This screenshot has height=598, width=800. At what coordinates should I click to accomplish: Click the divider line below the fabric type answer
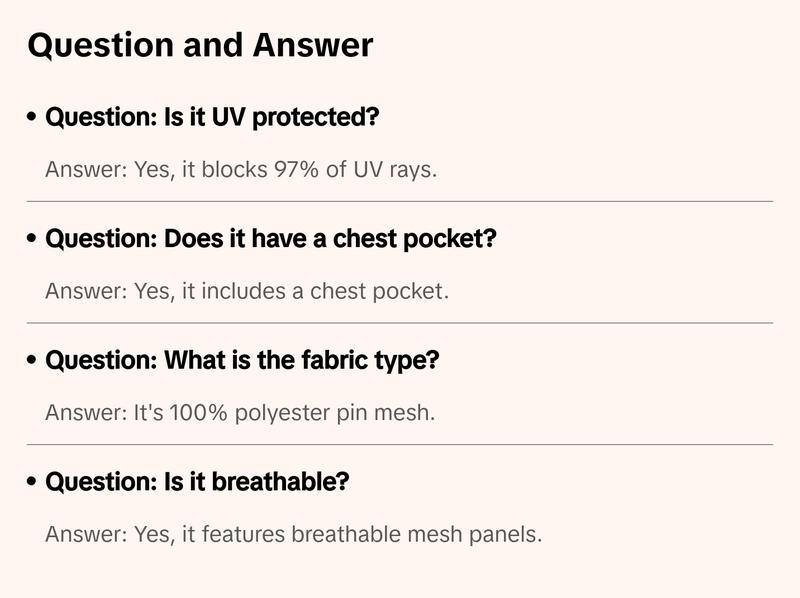[400, 444]
